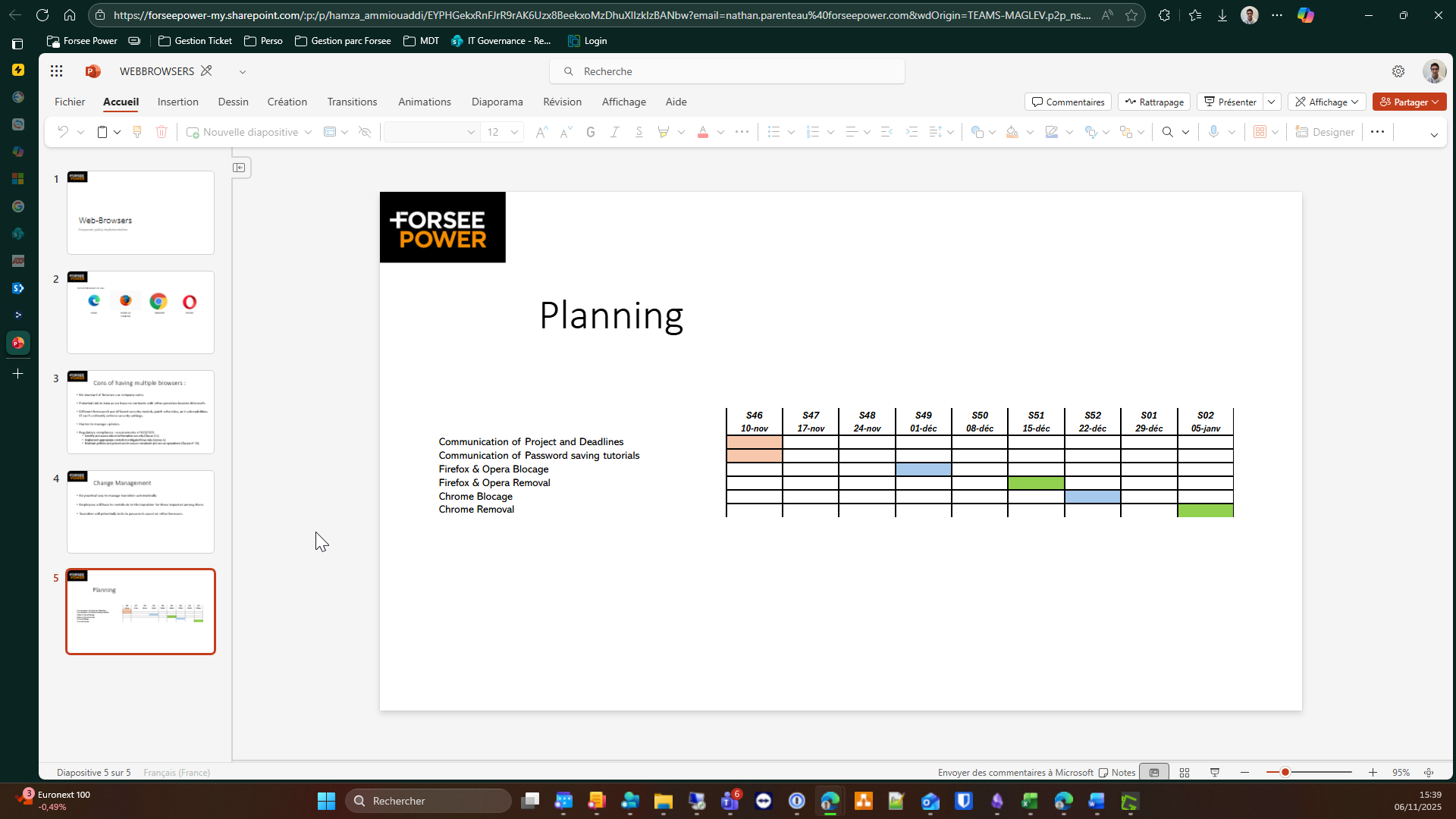This screenshot has width=1456, height=819.
Task: Toggle bold (G) formatting
Action: coord(590,131)
